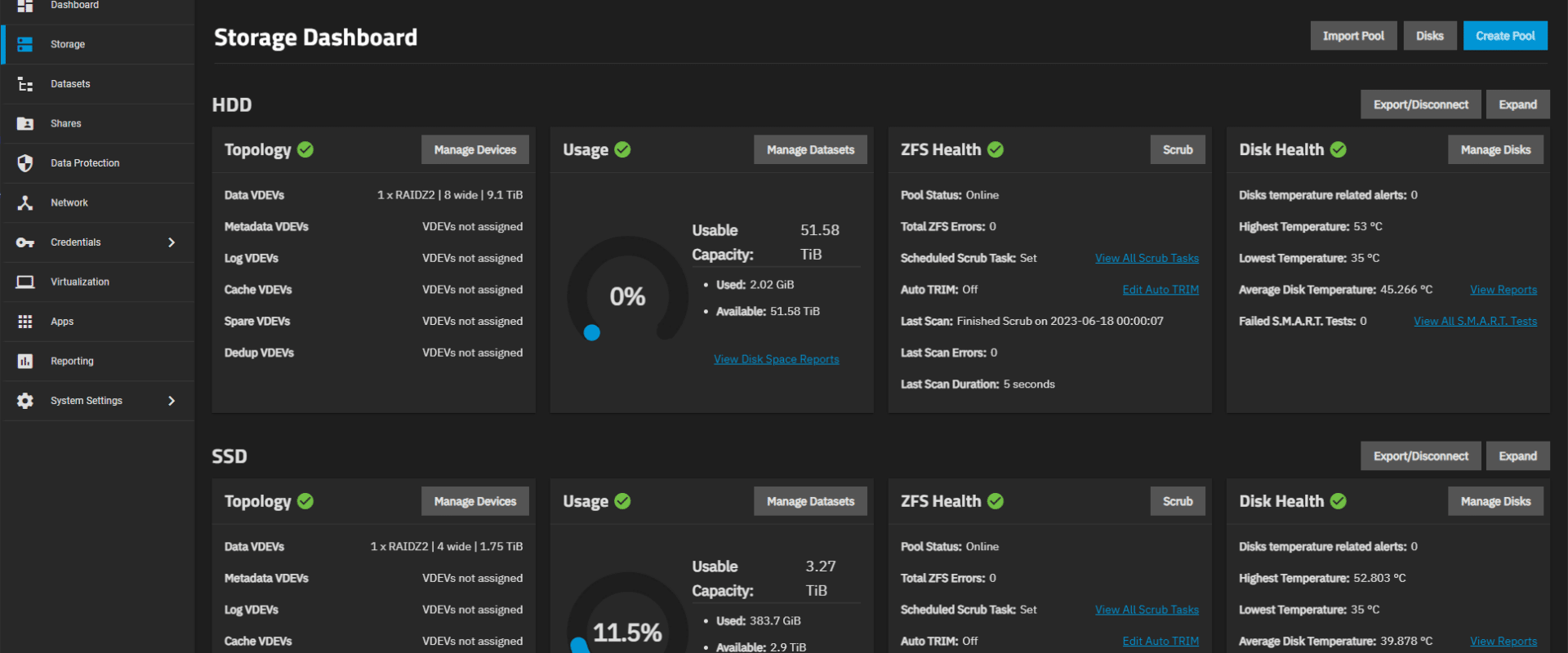1568x653 pixels.
Task: Open the Disks button at top
Action: pyautogui.click(x=1429, y=36)
